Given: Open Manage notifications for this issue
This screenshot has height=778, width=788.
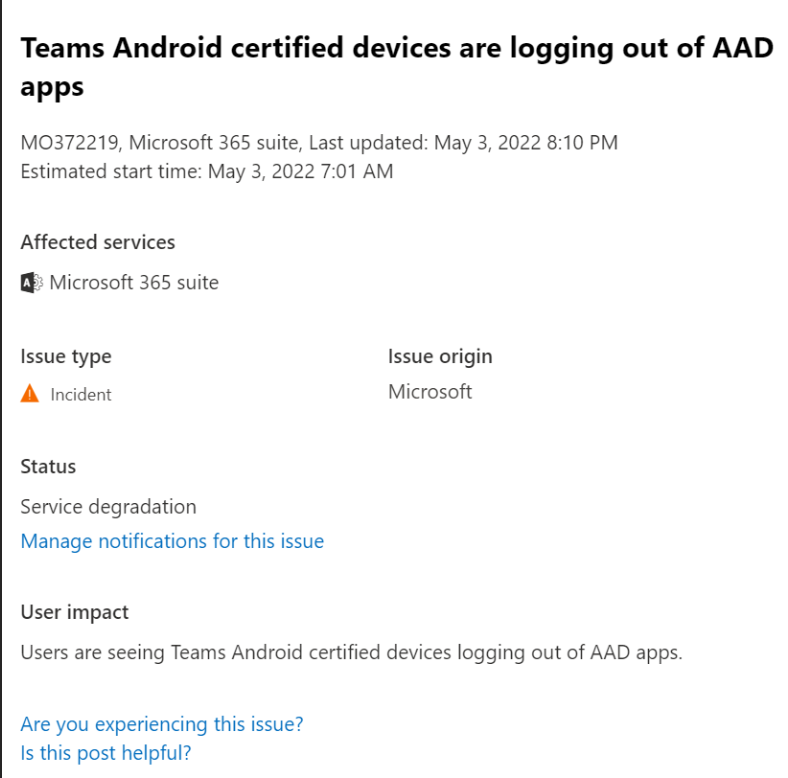Looking at the screenshot, I should [x=172, y=541].
